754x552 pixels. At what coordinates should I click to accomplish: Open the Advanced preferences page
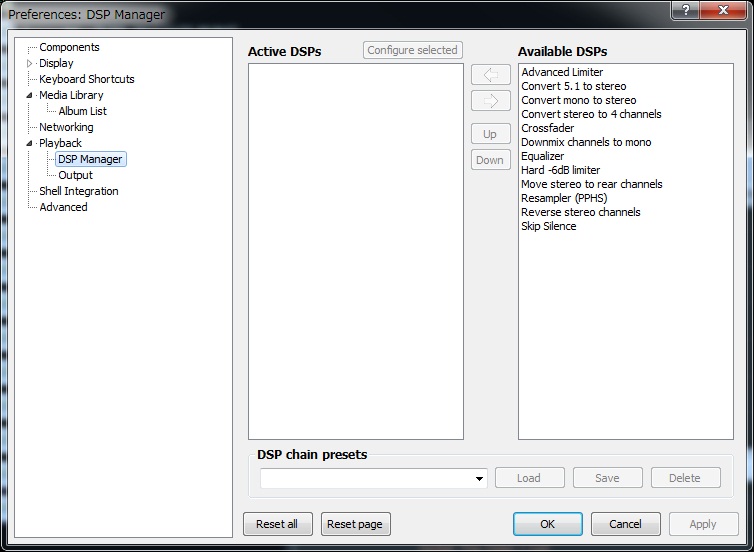point(63,207)
